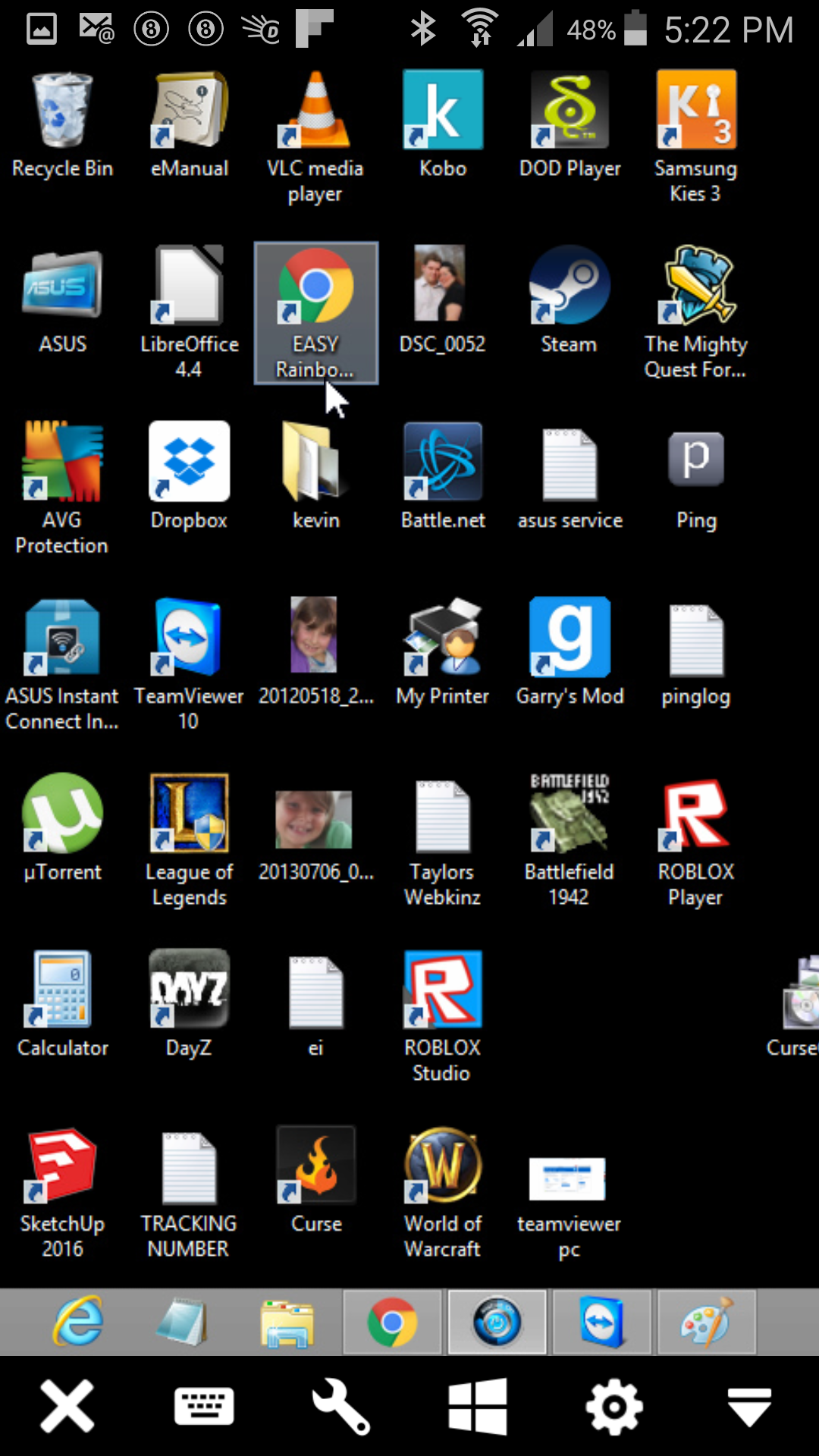Open the DSC_0052 photo file
The height and width of the screenshot is (1456, 819).
(443, 301)
